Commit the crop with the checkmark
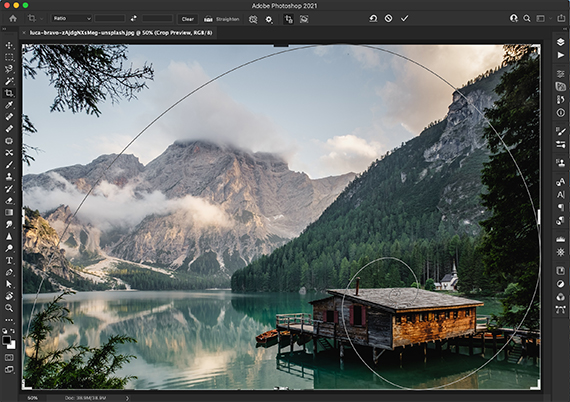 405,18
